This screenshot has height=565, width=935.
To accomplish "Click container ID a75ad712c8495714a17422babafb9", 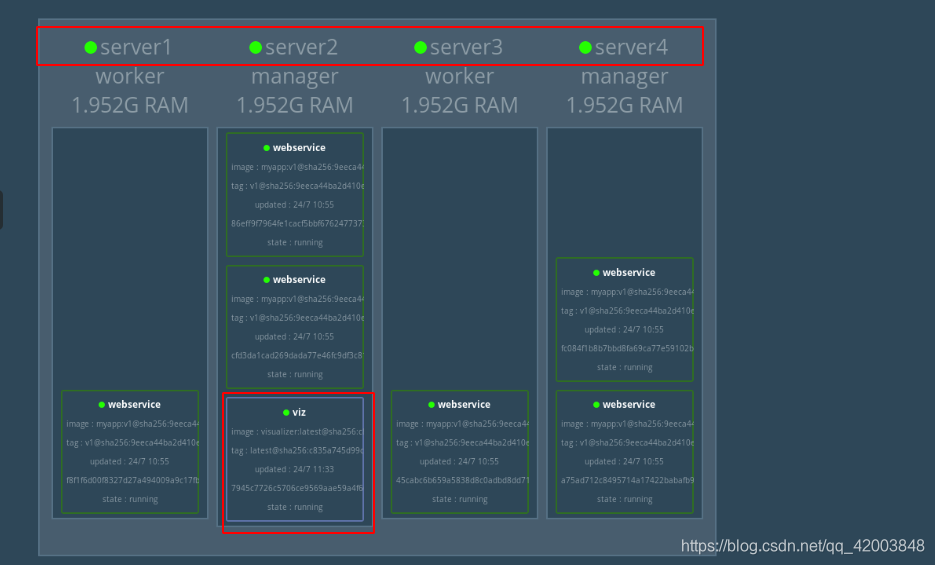I will [x=627, y=480].
